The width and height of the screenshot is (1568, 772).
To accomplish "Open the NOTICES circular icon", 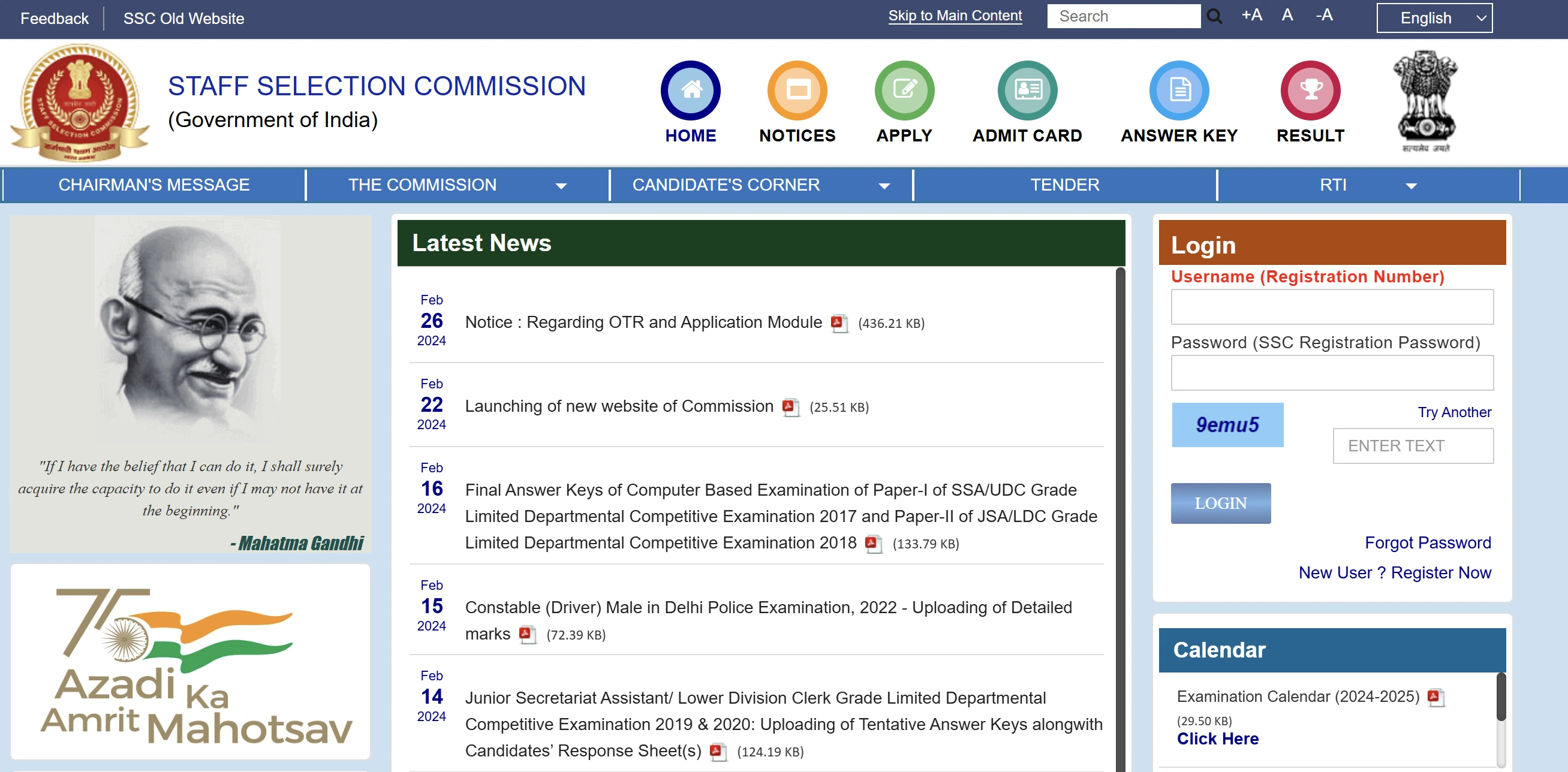I will pyautogui.click(x=797, y=91).
